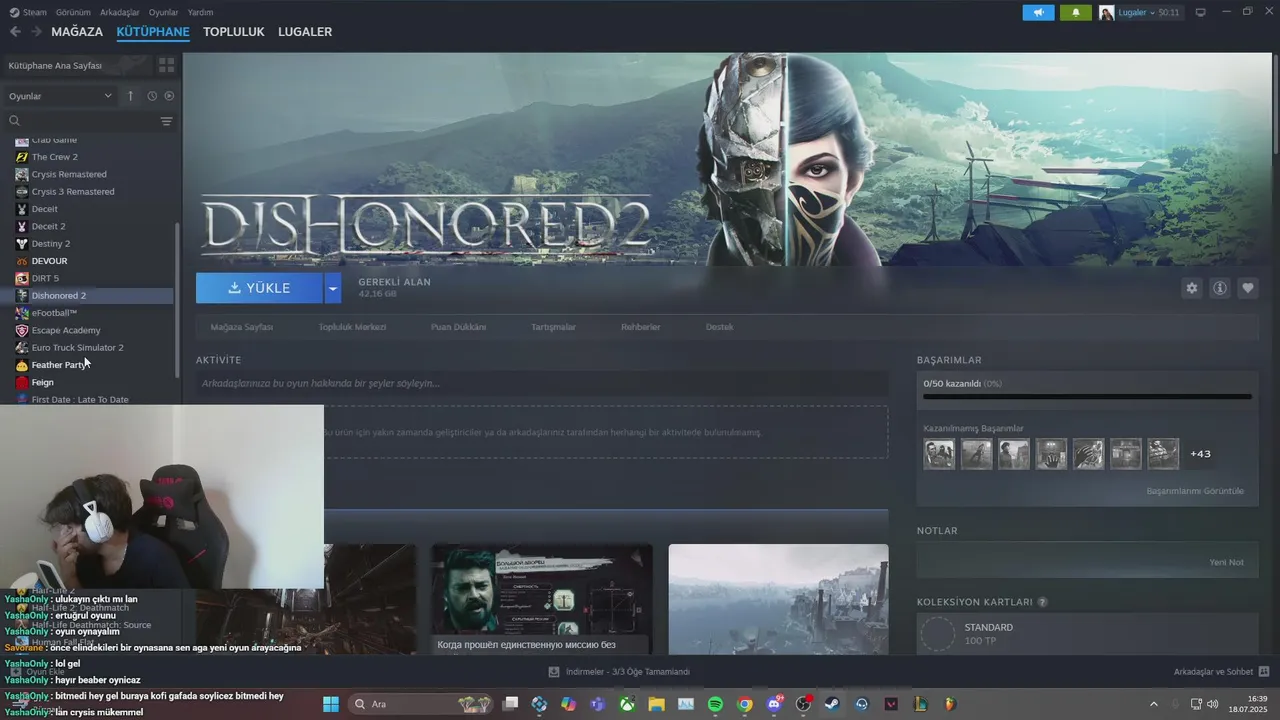Create a note with Yeni Not
The height and width of the screenshot is (720, 1280).
point(1226,562)
